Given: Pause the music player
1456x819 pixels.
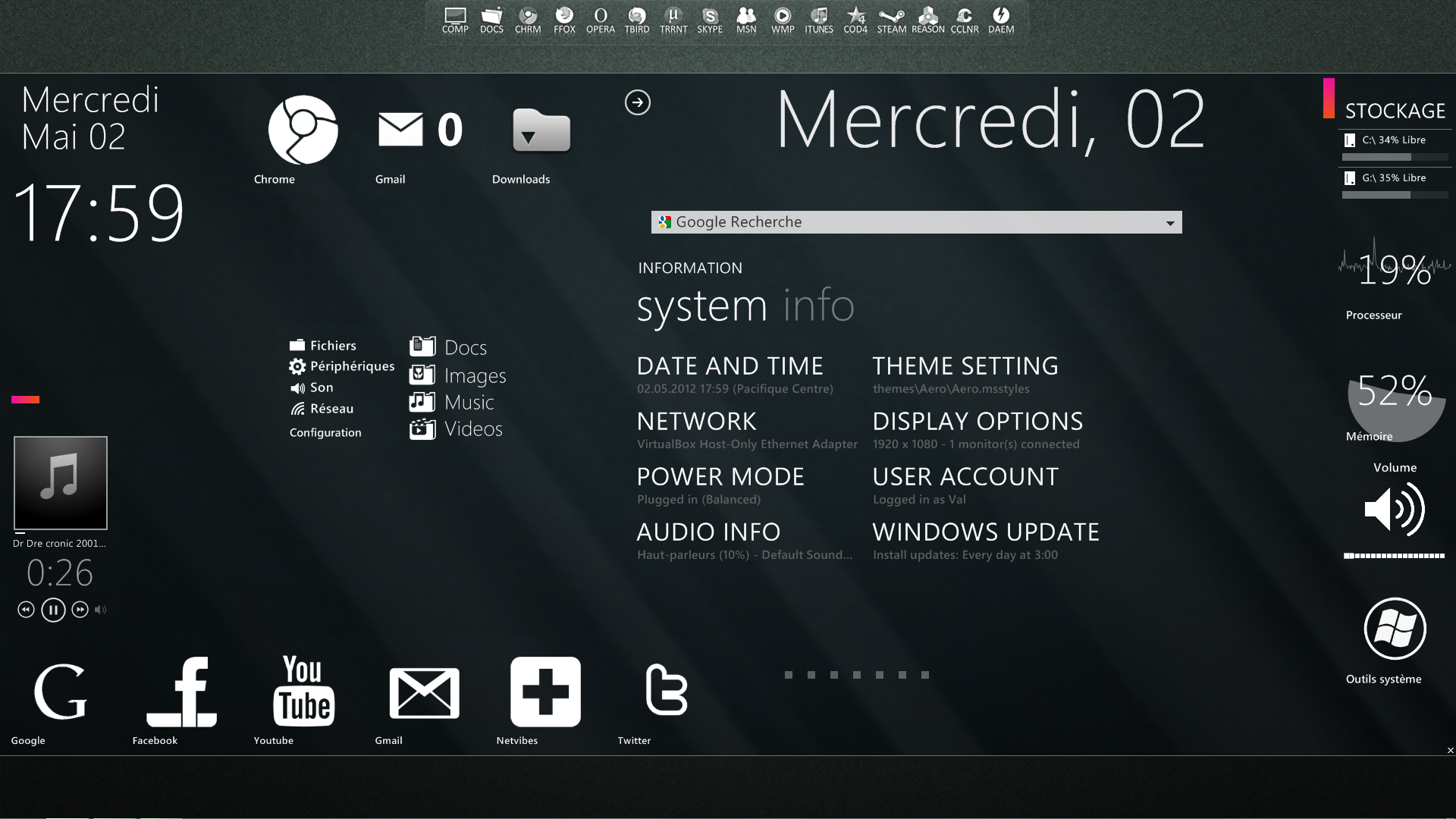Looking at the screenshot, I should [53, 610].
